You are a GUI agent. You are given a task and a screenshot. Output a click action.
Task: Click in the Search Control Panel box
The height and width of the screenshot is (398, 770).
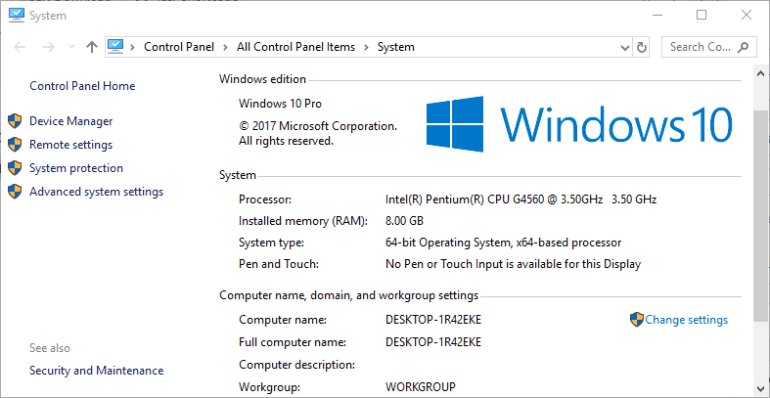coord(700,47)
